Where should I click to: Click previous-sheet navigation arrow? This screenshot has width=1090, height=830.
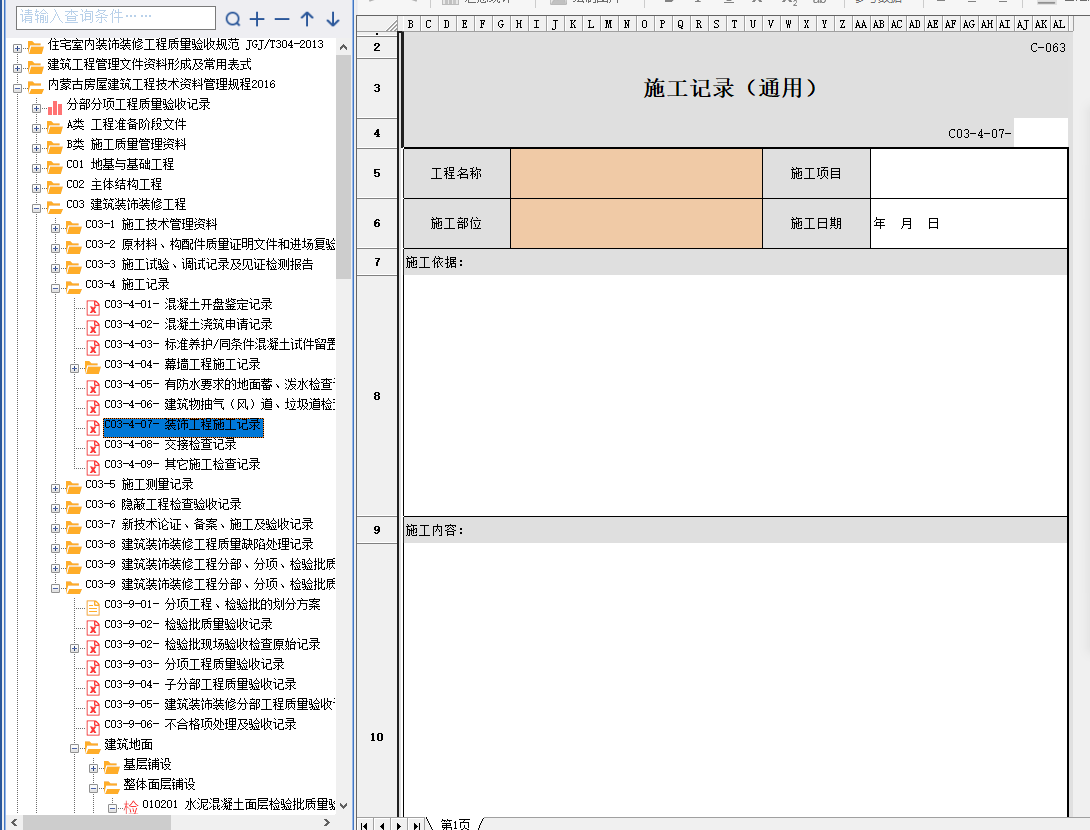pos(382,825)
